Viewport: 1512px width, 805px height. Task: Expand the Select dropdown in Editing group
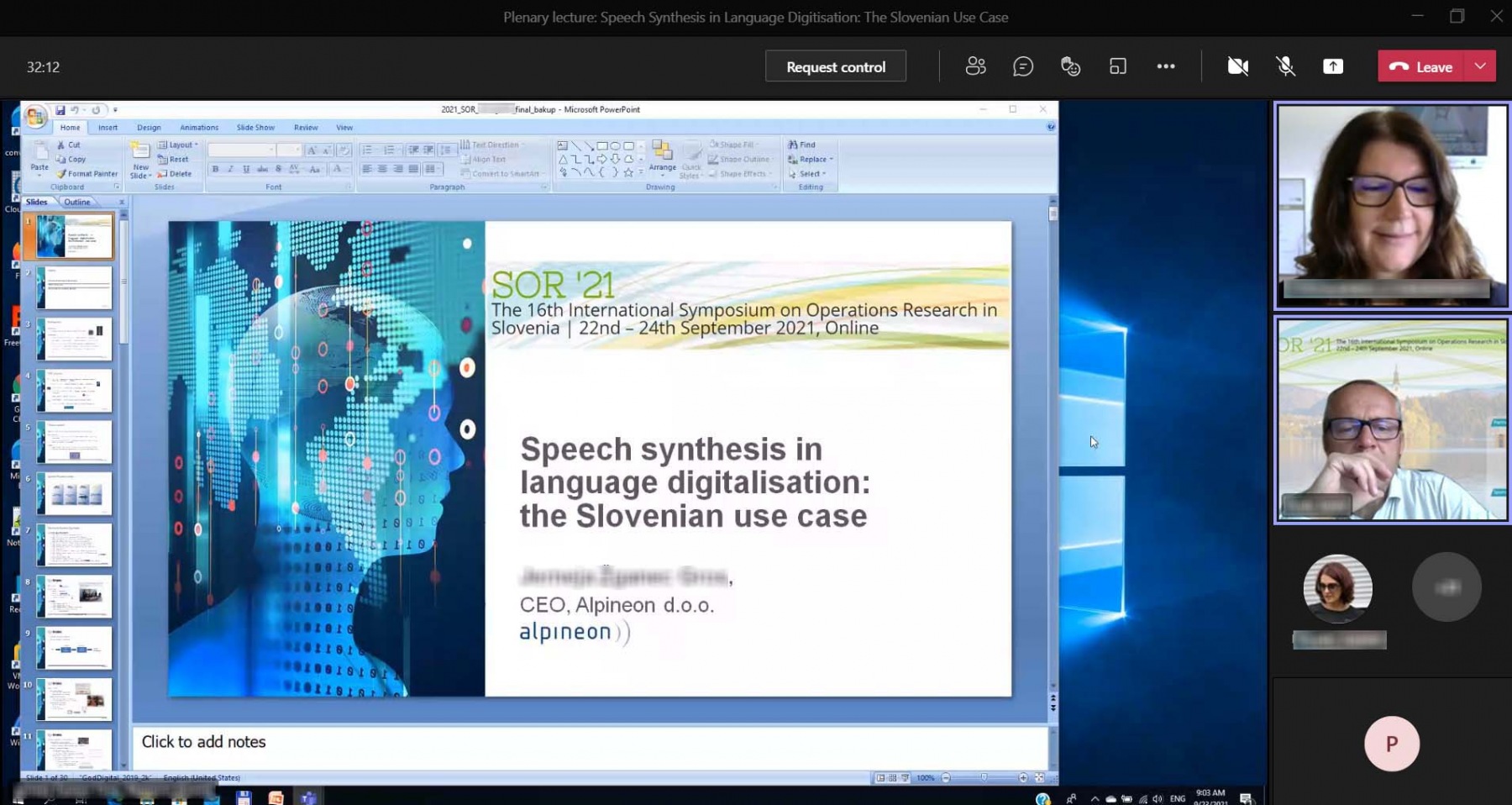pos(811,174)
